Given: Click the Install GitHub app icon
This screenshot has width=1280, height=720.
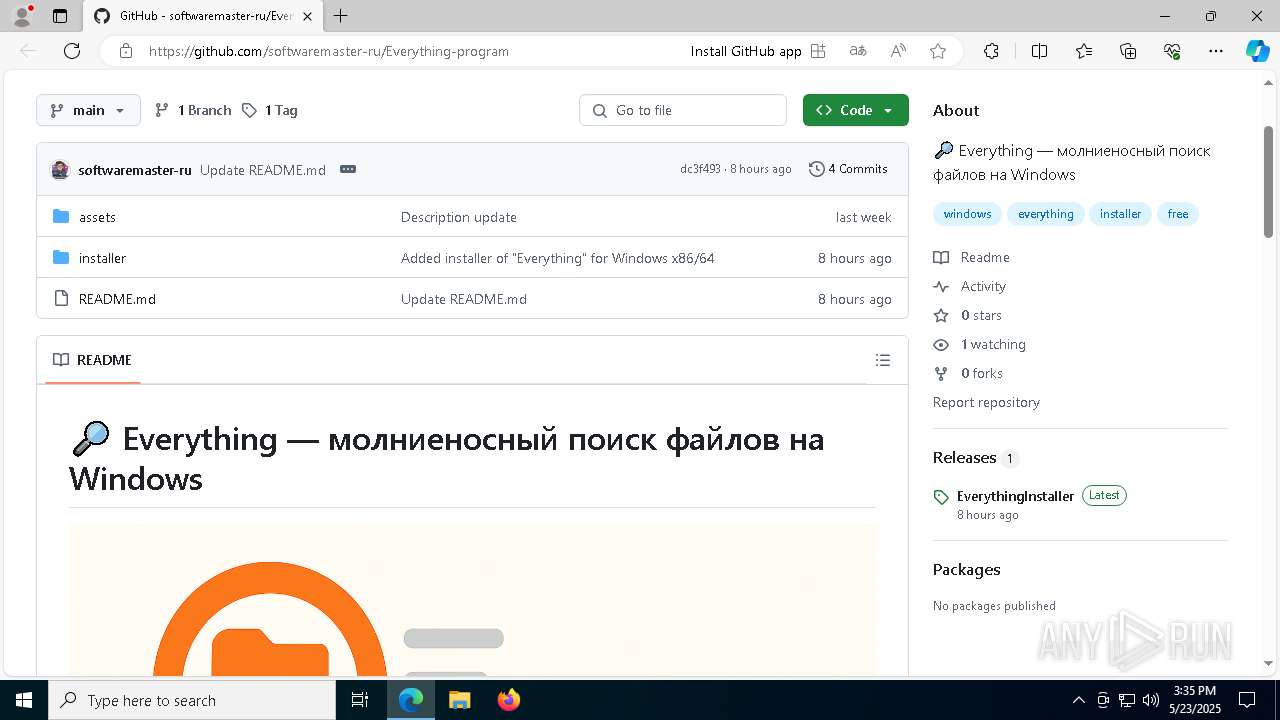Looking at the screenshot, I should [x=818, y=51].
